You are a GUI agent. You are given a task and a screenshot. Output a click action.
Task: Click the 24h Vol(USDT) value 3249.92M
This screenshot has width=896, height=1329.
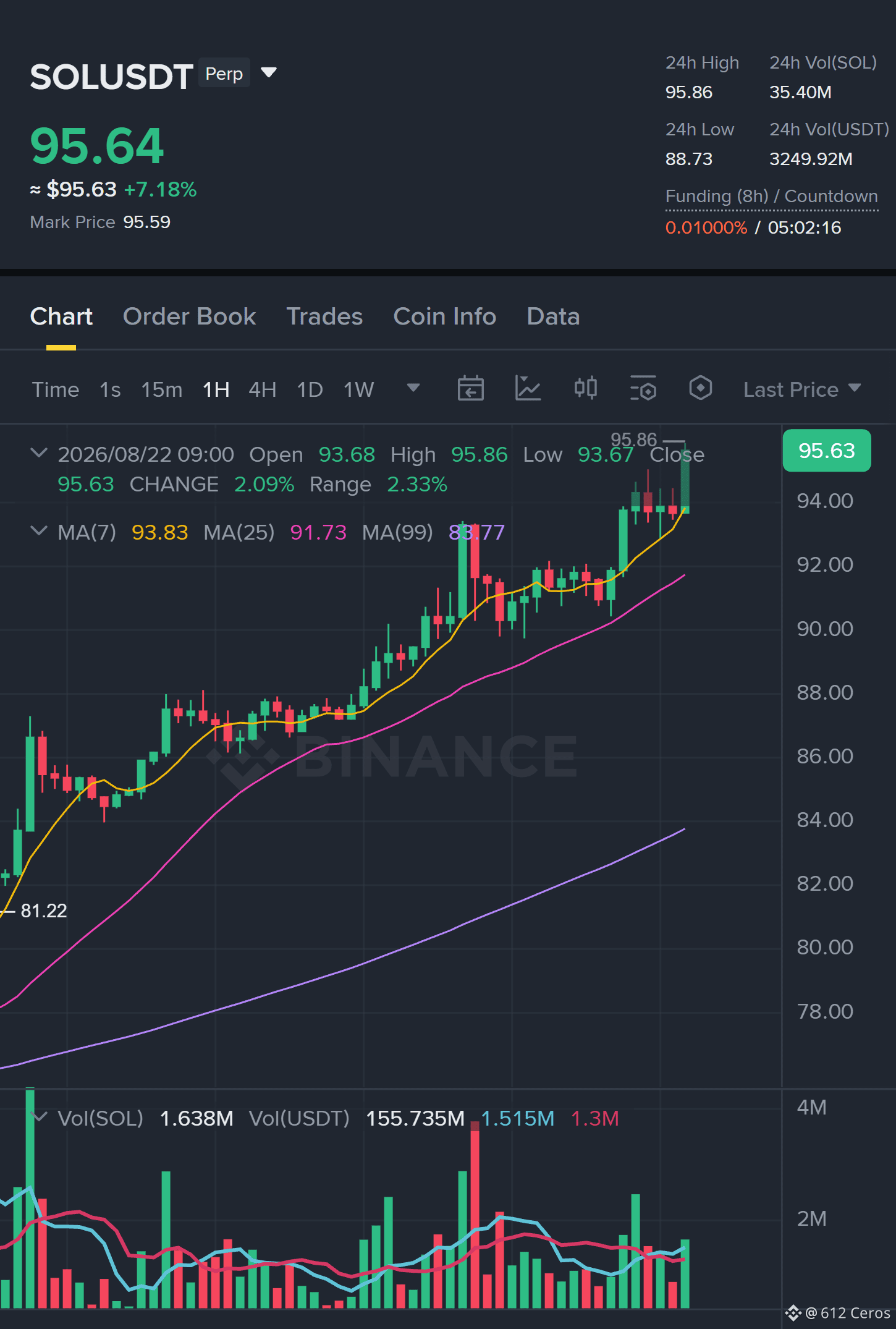coord(811,159)
